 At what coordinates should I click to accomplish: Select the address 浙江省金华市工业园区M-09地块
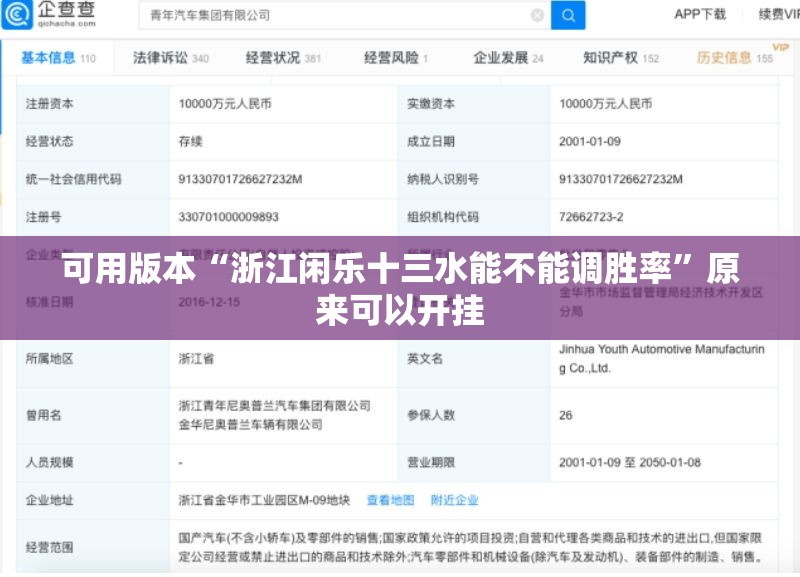(x=264, y=500)
